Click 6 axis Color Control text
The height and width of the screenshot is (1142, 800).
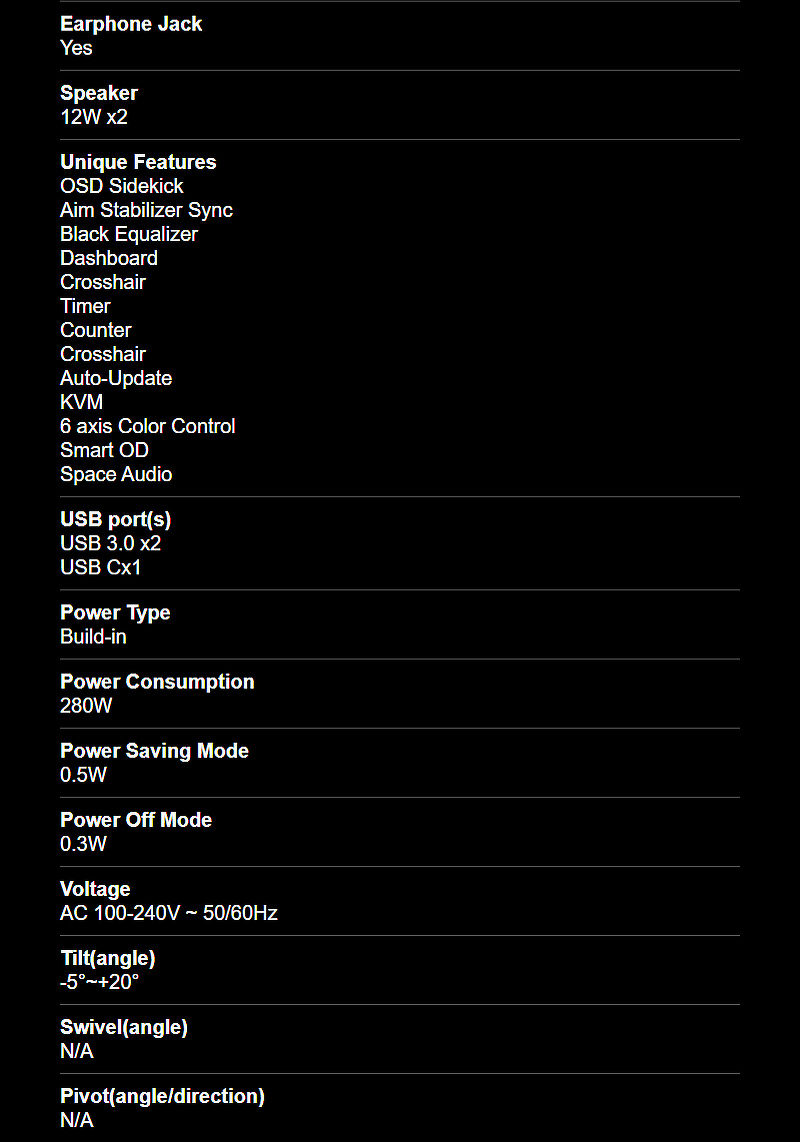[148, 426]
